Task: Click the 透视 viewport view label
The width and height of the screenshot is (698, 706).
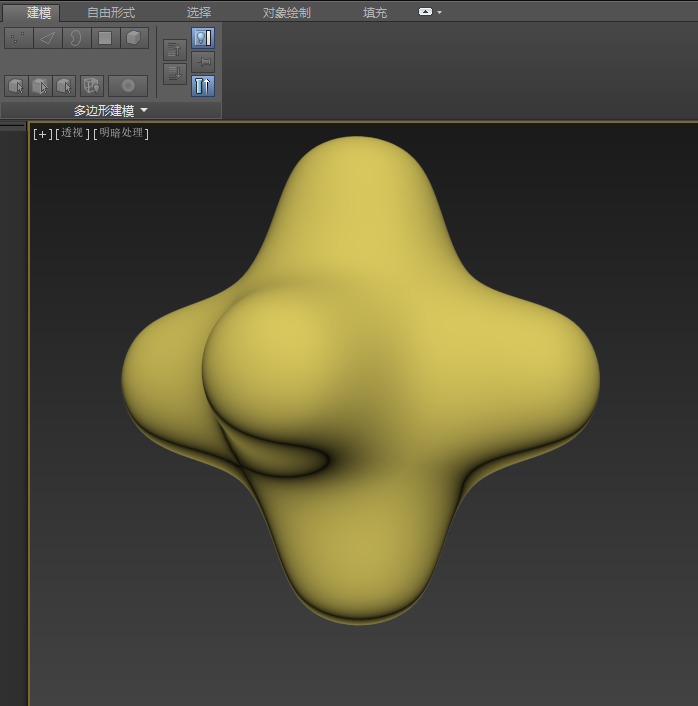Action: click(72, 133)
